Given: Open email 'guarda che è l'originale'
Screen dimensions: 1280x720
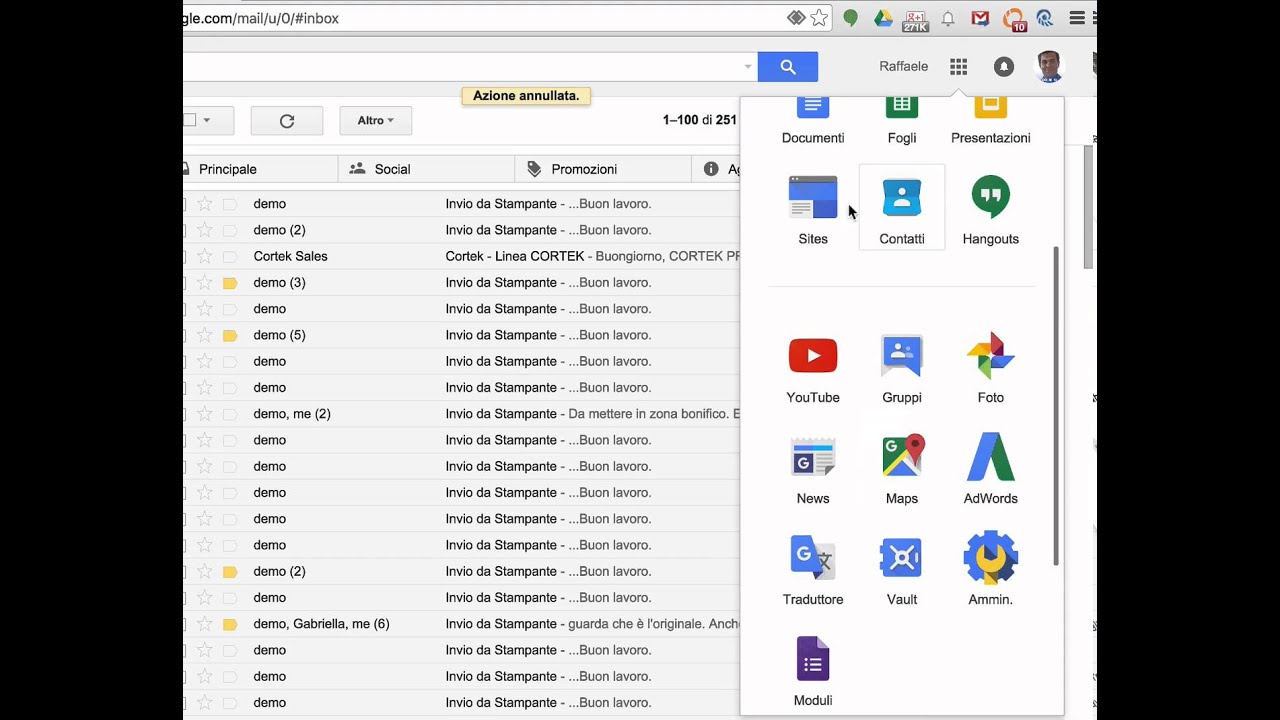Looking at the screenshot, I should point(654,624).
